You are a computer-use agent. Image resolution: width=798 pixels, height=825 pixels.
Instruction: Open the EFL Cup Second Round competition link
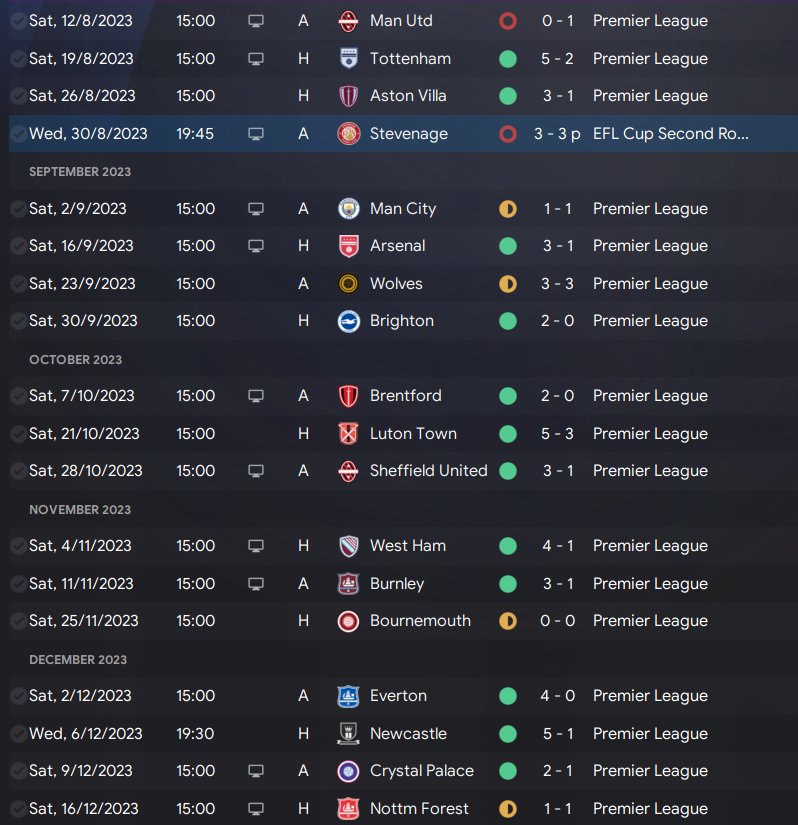point(670,134)
